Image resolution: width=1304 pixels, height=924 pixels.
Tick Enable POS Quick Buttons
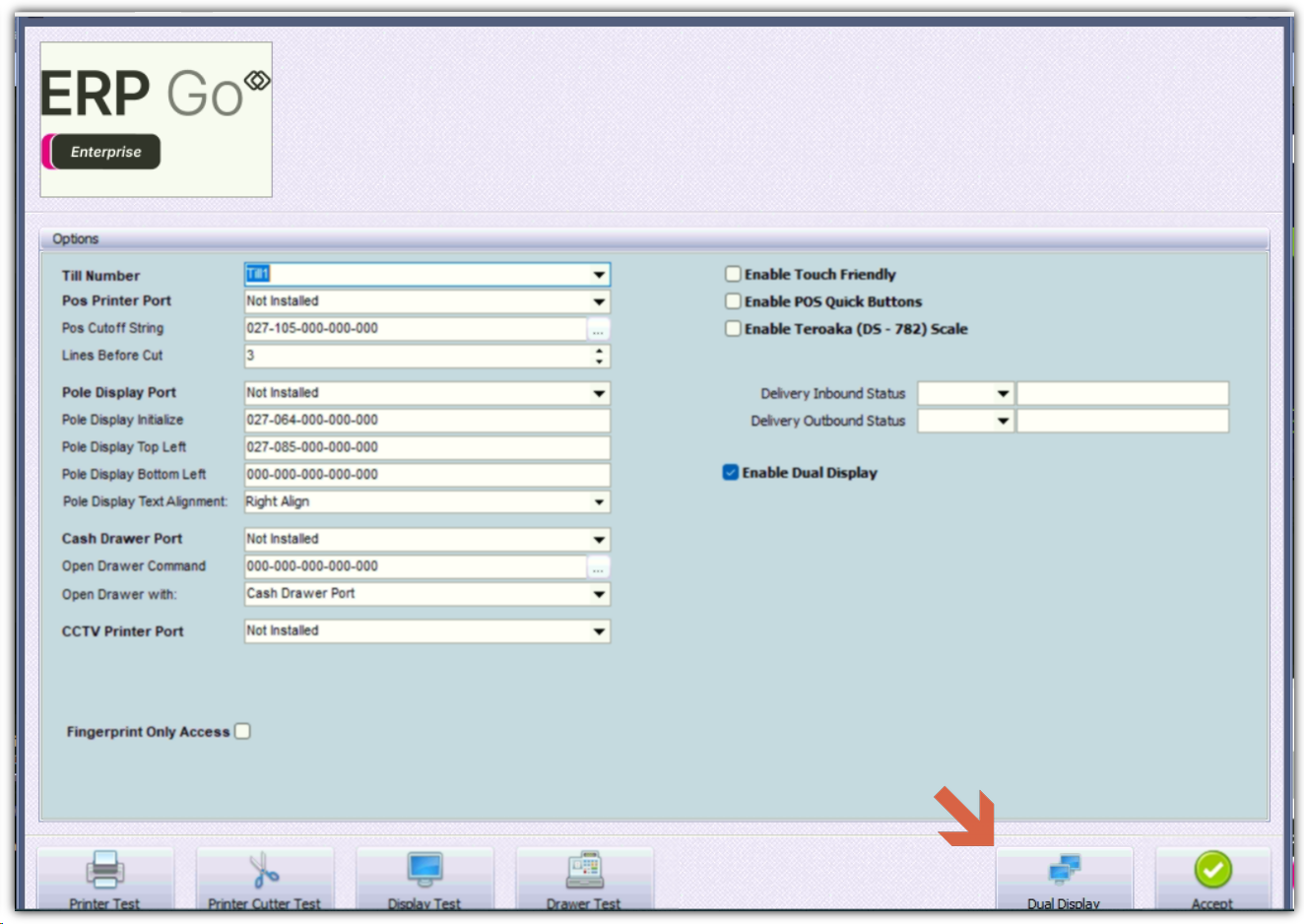(733, 301)
